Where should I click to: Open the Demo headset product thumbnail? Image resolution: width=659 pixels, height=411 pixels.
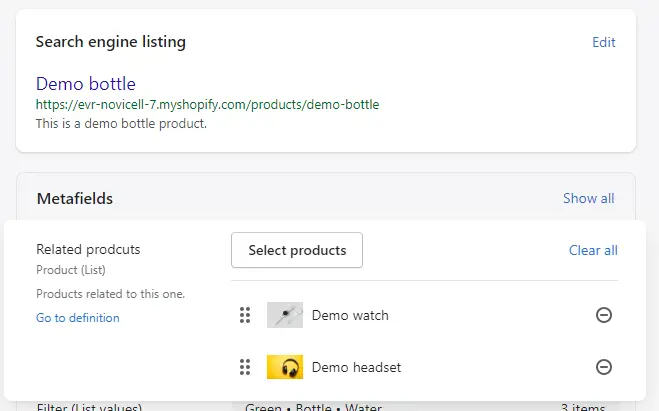point(285,367)
